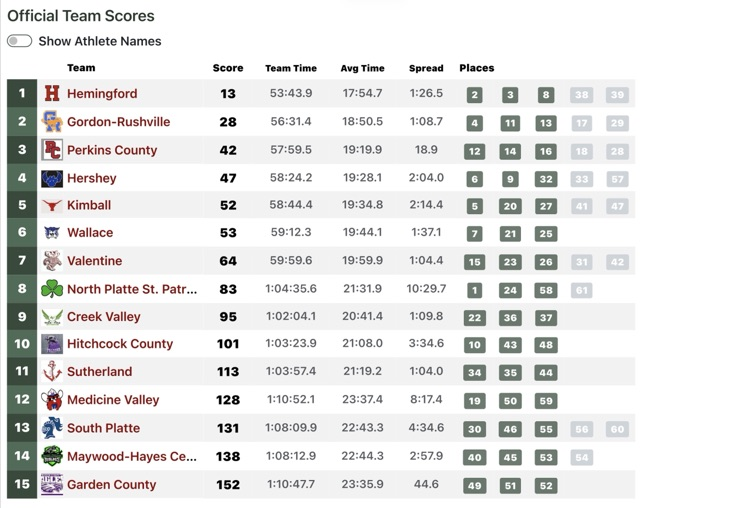Click the Hershey panther logo
750x508 pixels.
52,178
